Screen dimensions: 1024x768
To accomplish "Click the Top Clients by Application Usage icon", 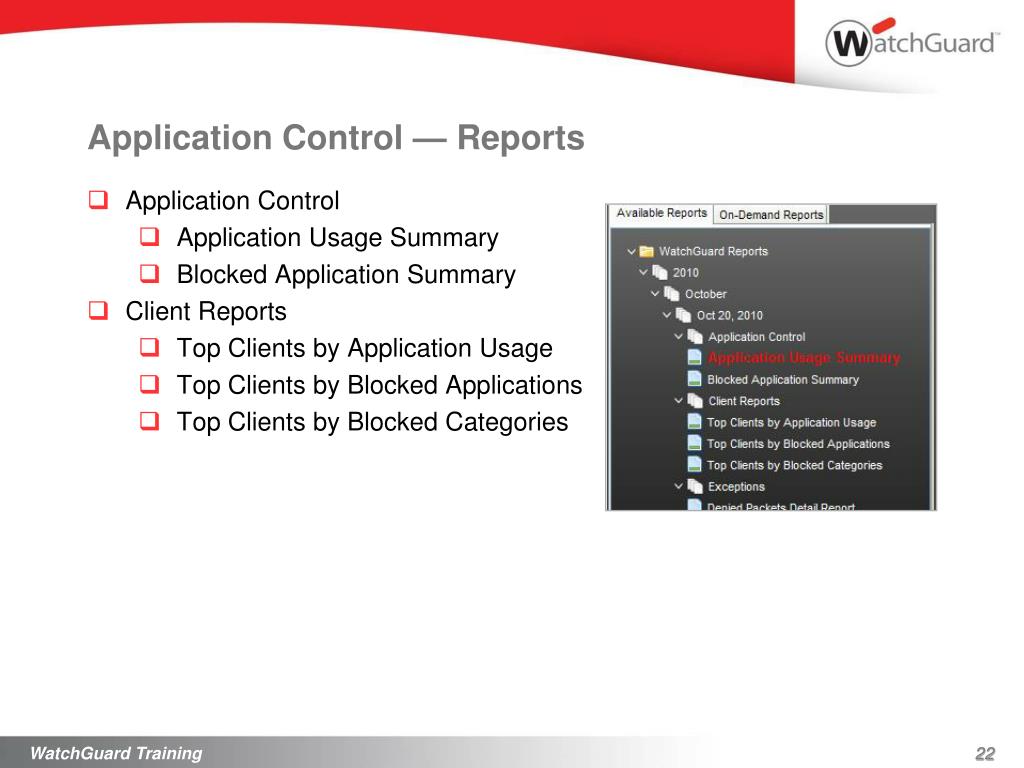I will pyautogui.click(x=694, y=423).
